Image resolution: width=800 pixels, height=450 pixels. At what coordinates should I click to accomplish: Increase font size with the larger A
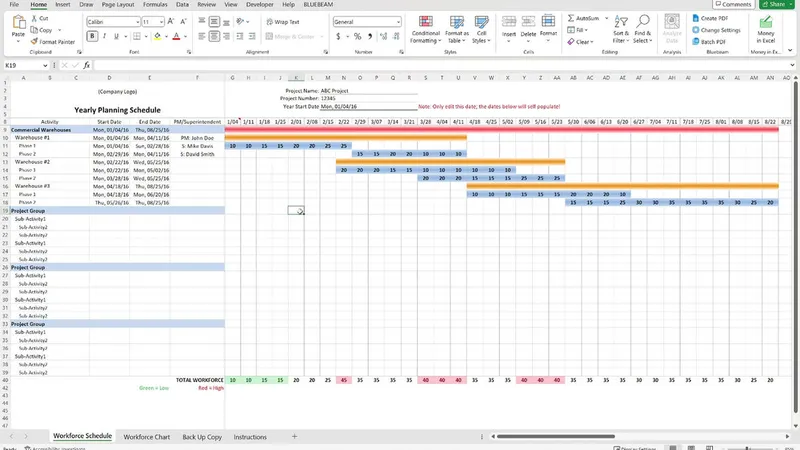pyautogui.click(x=171, y=21)
